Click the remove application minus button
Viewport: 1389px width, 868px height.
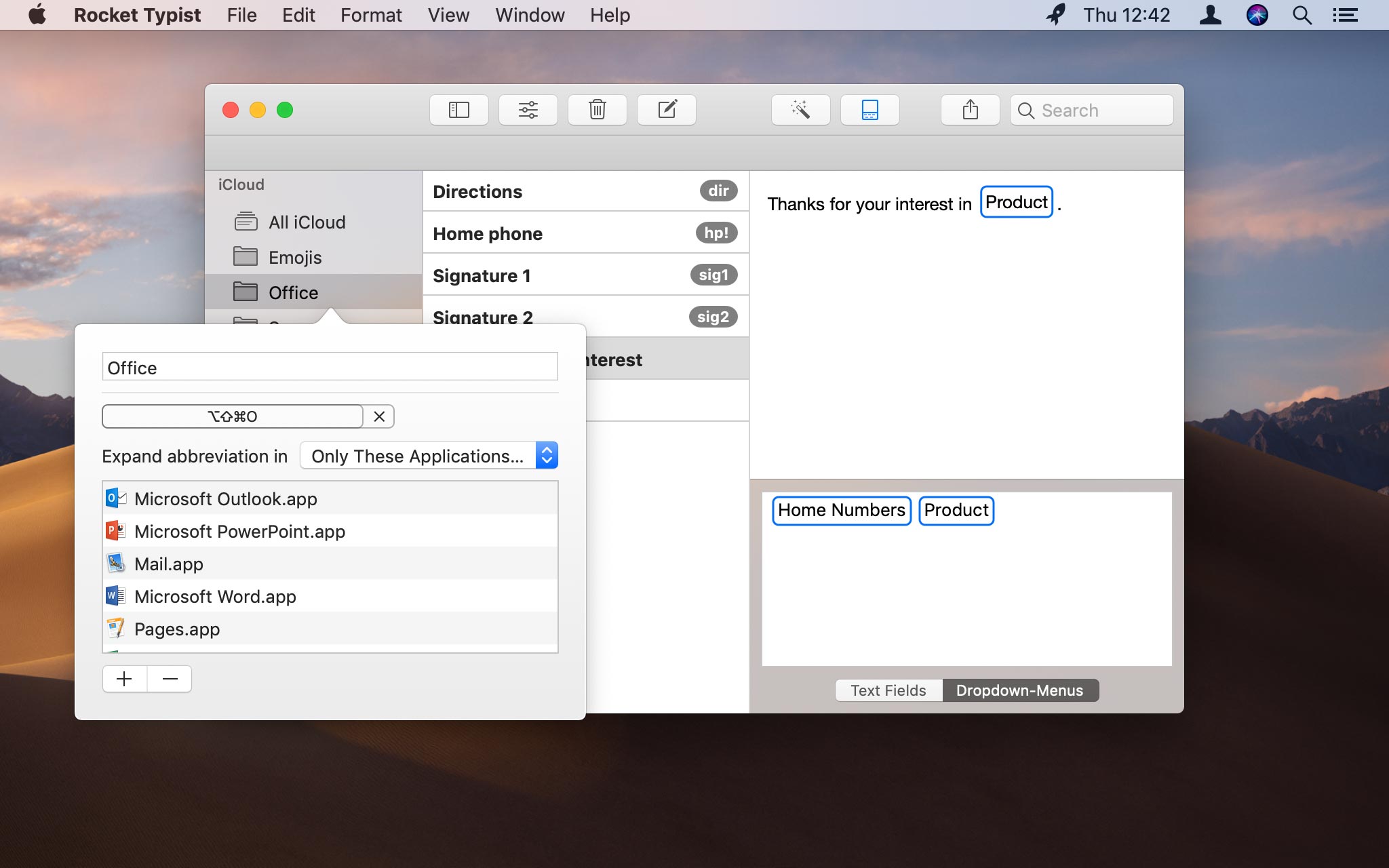coord(169,679)
